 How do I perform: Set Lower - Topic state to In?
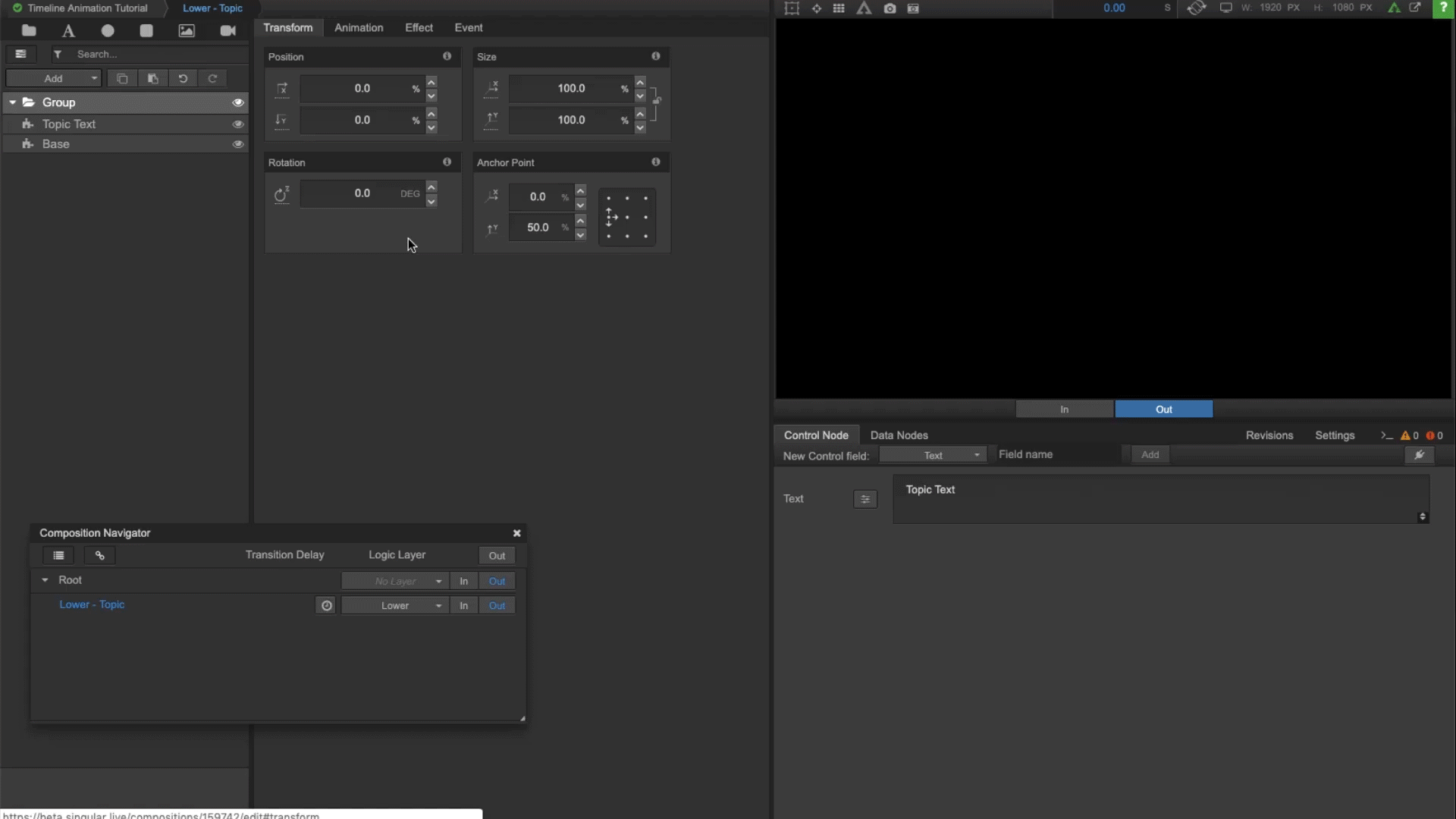(463, 605)
